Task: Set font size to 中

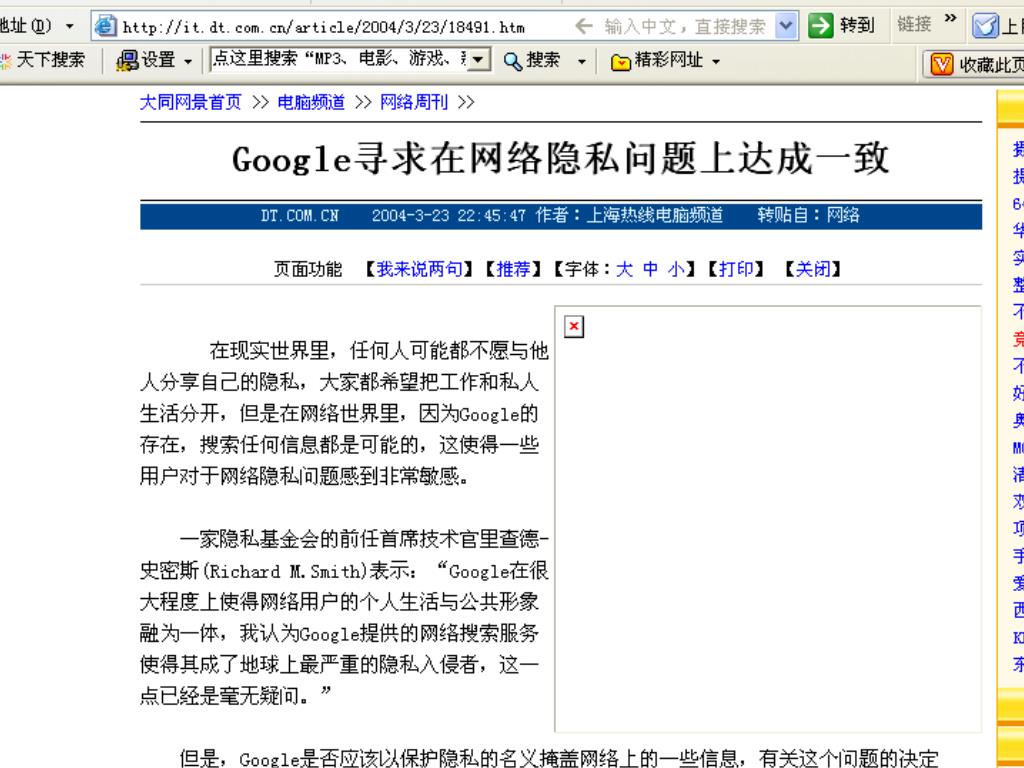Action: (x=650, y=269)
